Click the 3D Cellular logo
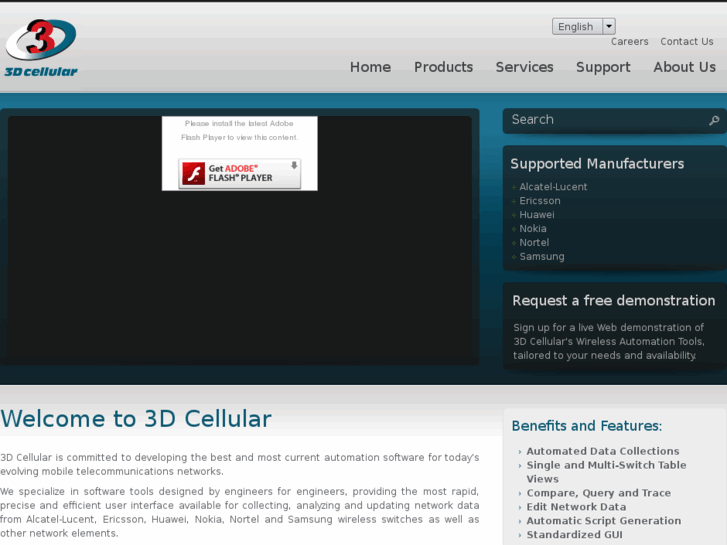The width and height of the screenshot is (727, 545). tap(41, 48)
